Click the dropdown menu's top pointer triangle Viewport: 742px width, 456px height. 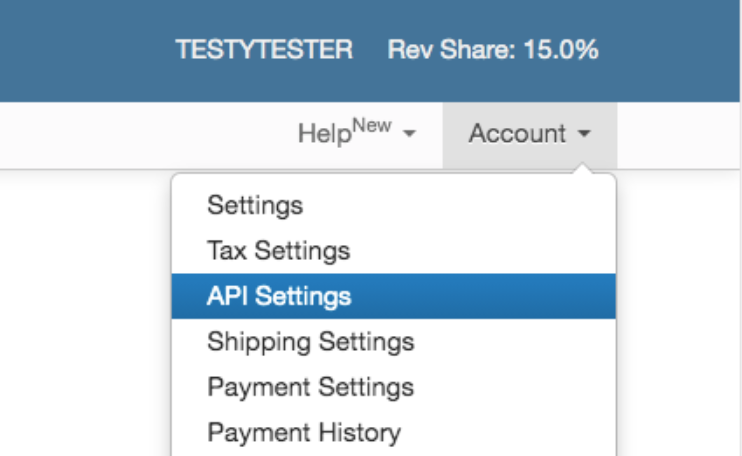(x=584, y=171)
